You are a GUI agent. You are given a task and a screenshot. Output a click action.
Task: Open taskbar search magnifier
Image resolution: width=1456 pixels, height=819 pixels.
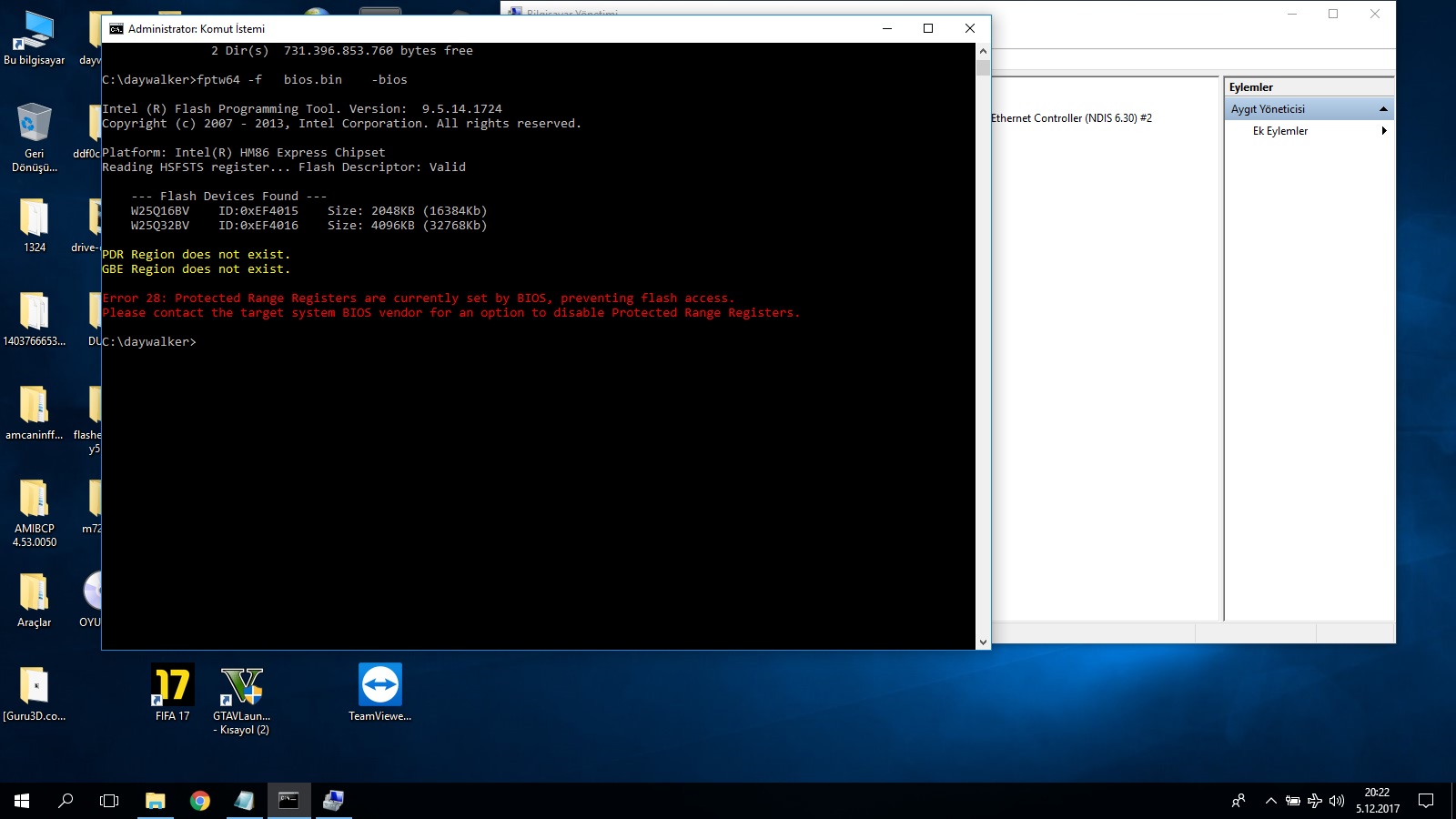66,801
